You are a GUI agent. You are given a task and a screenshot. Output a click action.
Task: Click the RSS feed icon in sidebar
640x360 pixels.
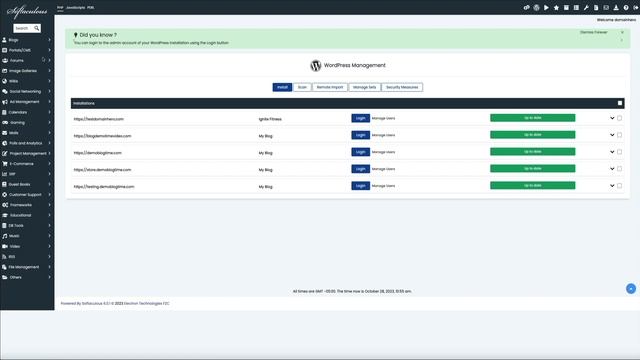[x=4, y=257]
